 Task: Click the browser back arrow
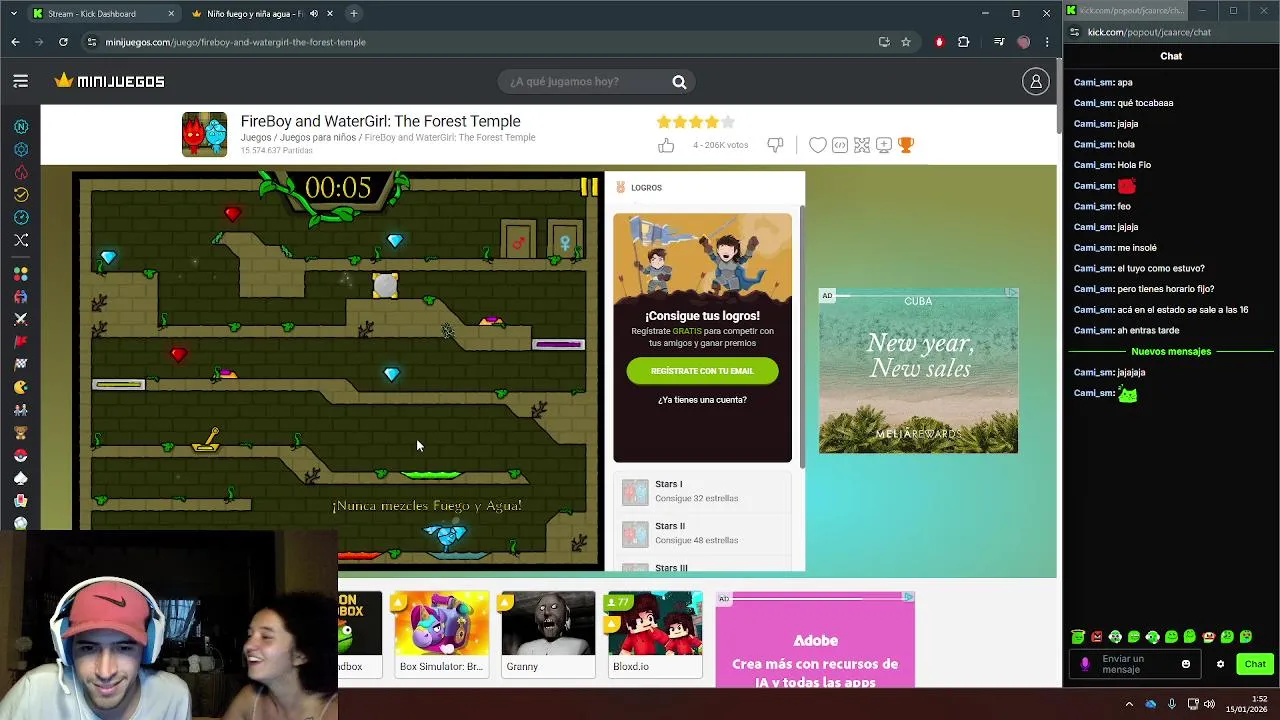coord(15,42)
